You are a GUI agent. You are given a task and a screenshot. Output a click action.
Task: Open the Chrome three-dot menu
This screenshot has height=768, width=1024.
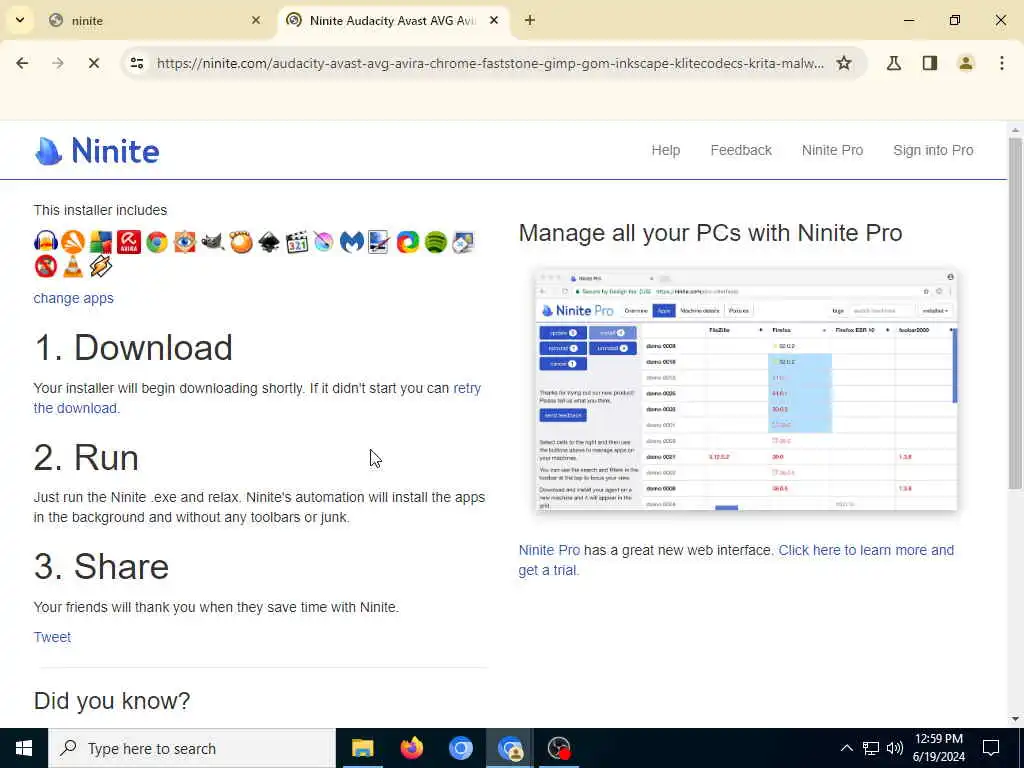[1002, 63]
